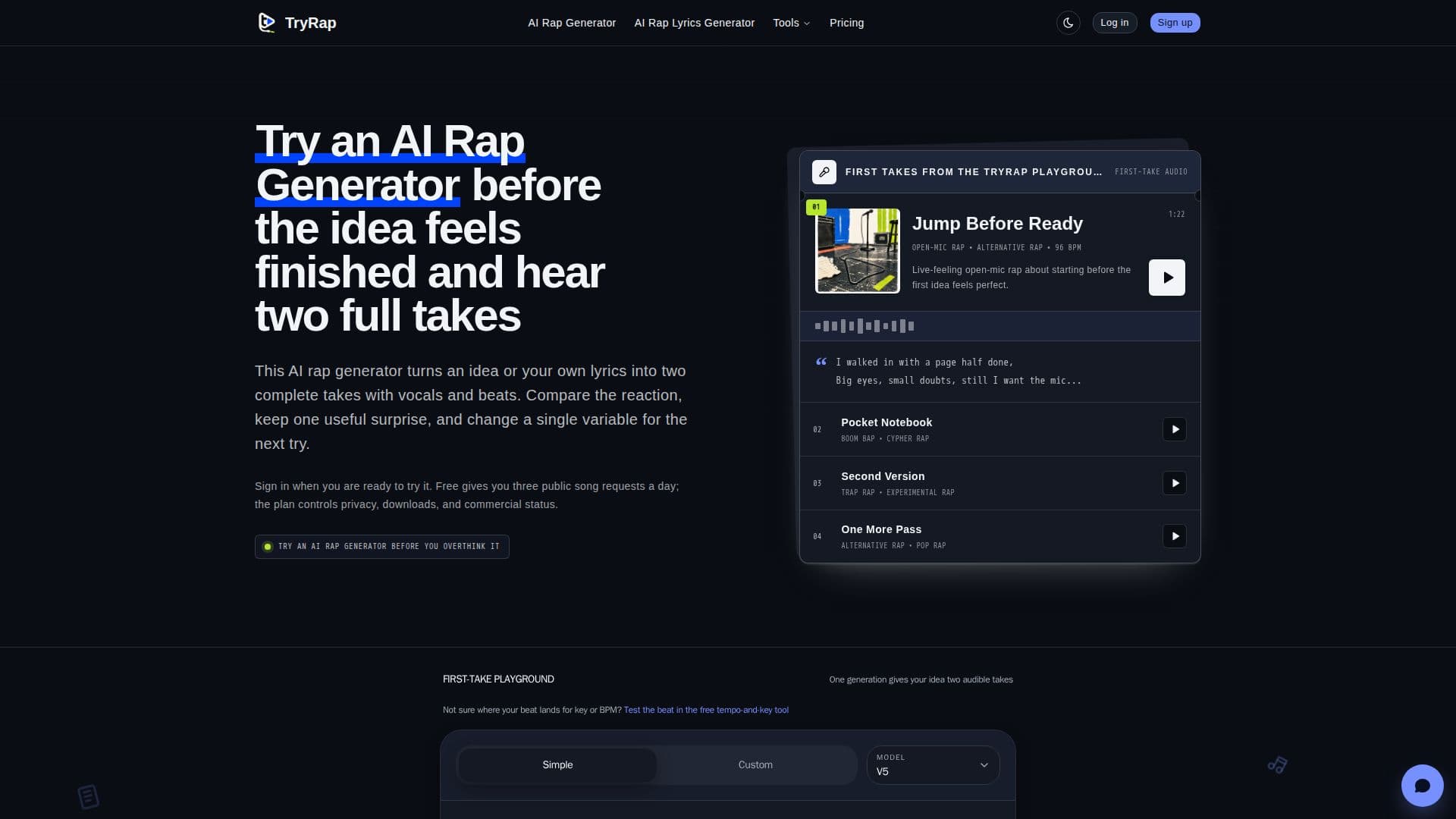Click the TryRap brand name

click(310, 23)
